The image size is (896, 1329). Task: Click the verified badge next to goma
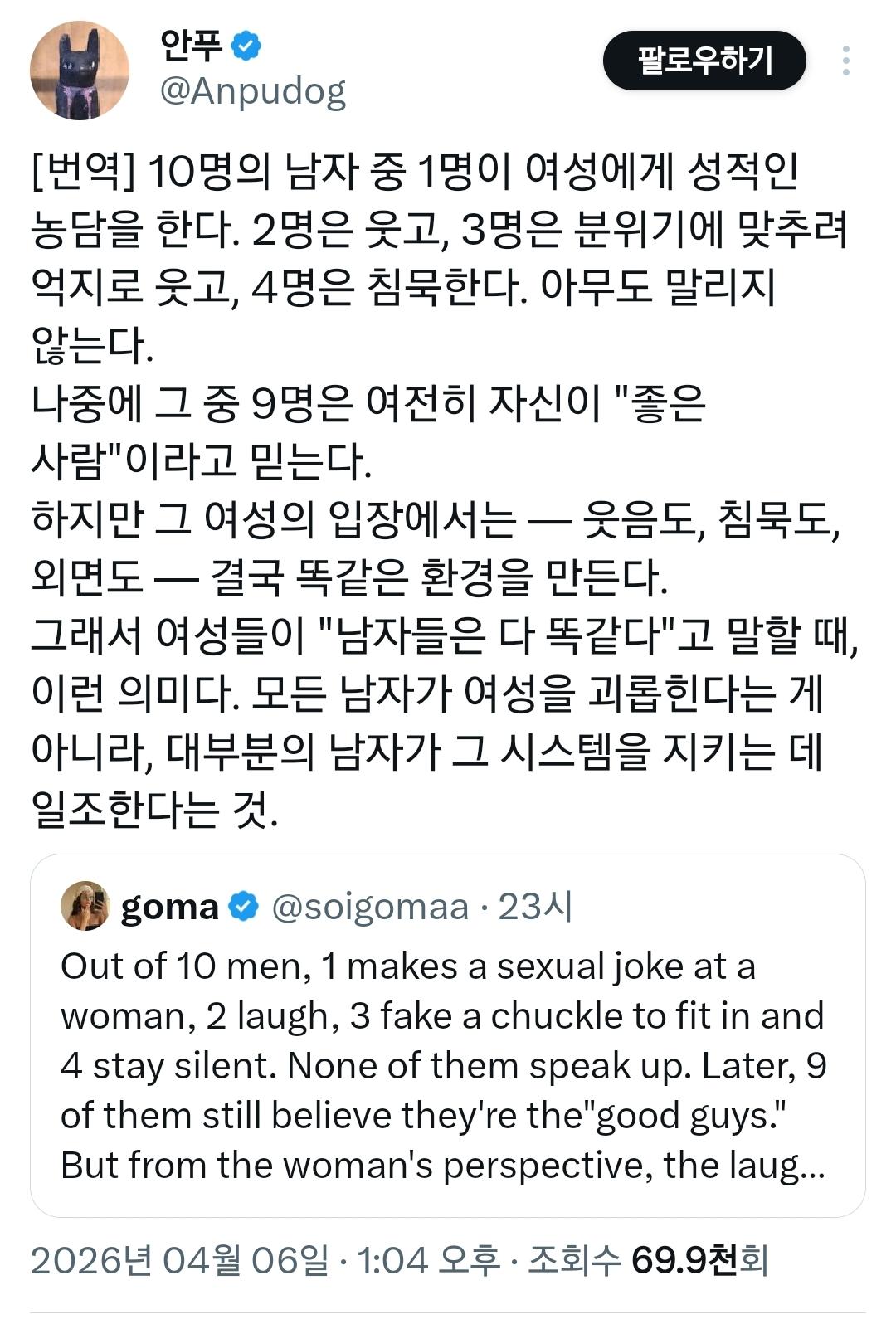pos(243,907)
